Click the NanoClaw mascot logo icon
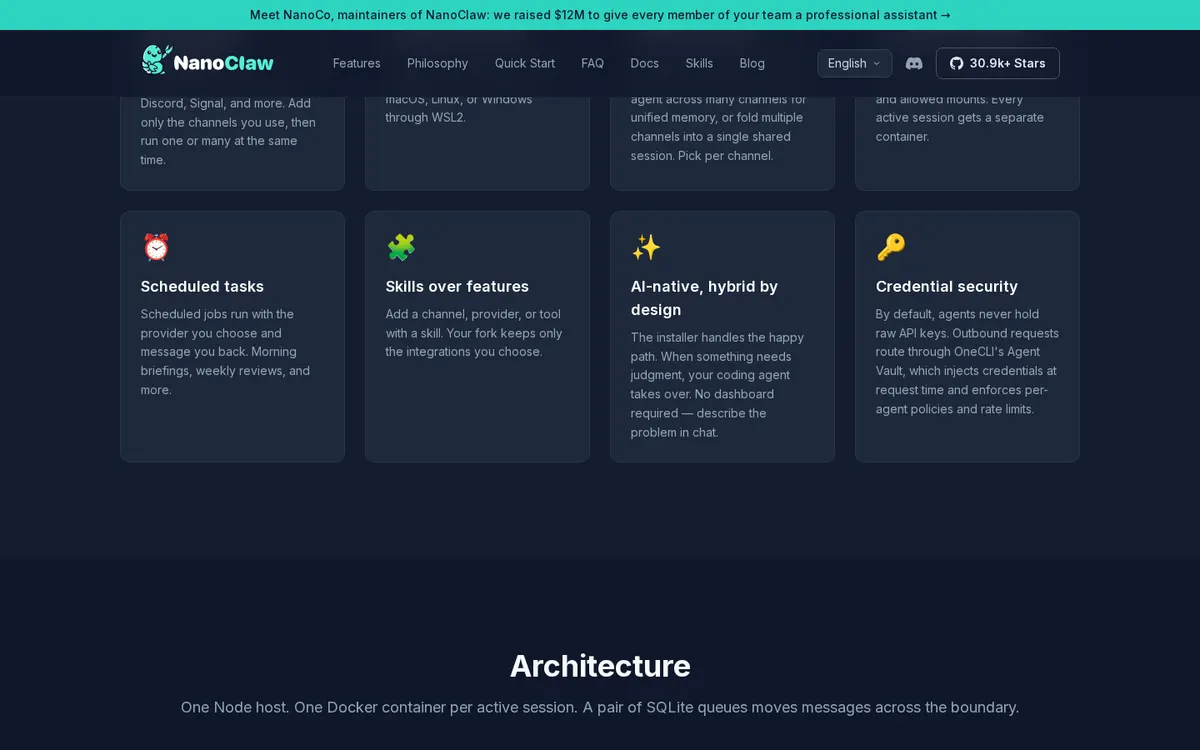The height and width of the screenshot is (750, 1200). pyautogui.click(x=156, y=60)
